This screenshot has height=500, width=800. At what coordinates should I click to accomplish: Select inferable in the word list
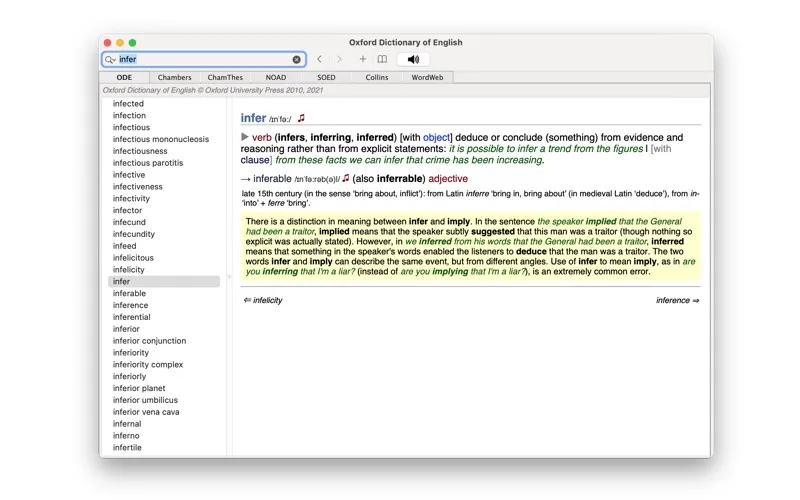tap(129, 293)
